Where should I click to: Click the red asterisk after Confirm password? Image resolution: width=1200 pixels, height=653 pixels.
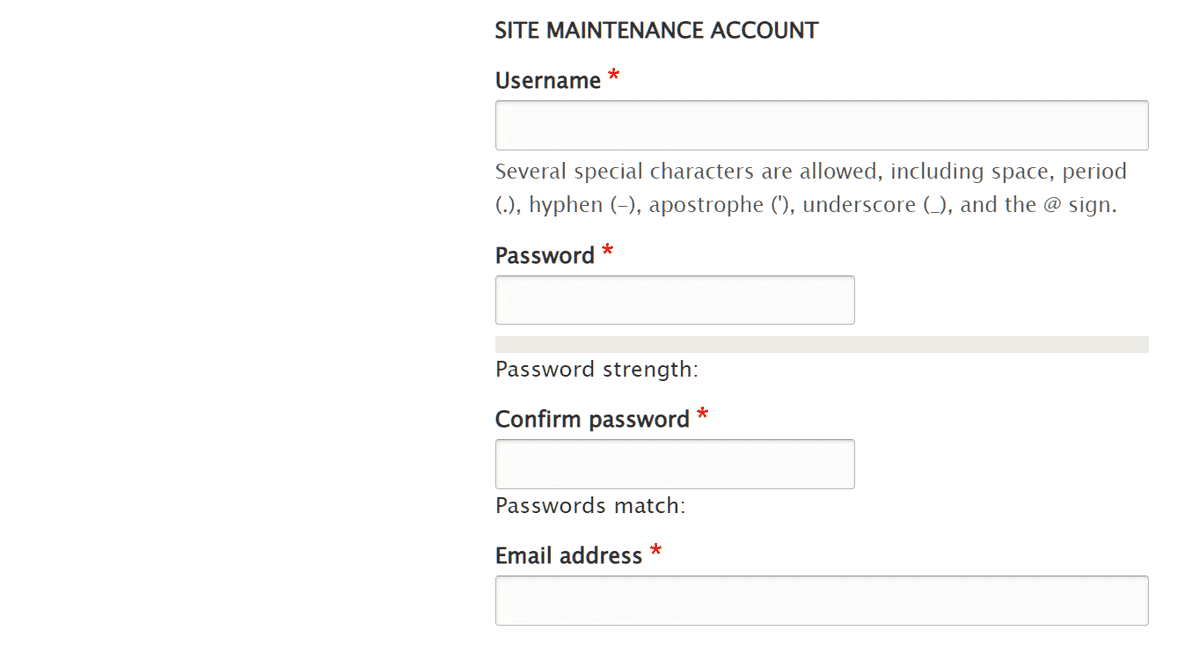point(703,416)
